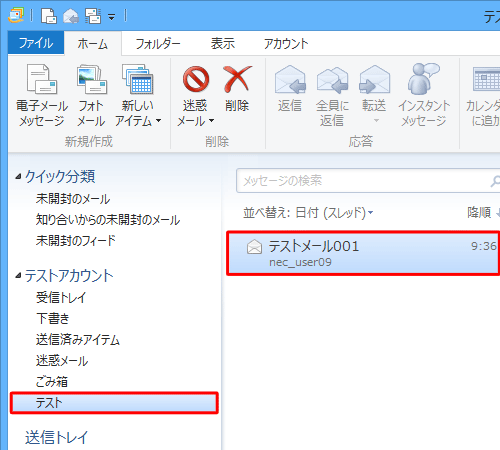Open the ファイル menu

pyautogui.click(x=36, y=43)
